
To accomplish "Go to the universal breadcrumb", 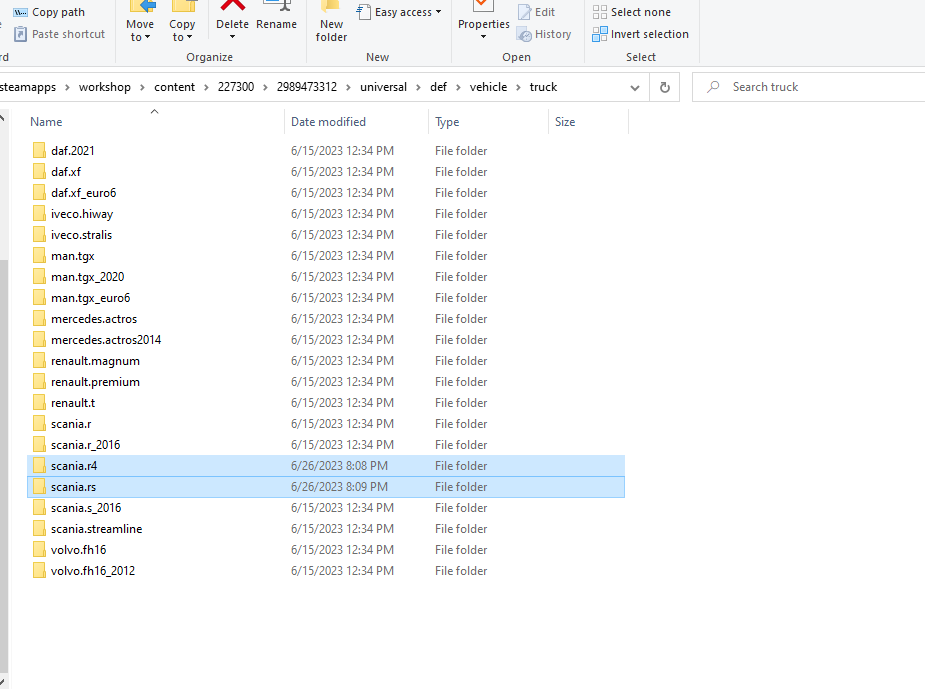I will pyautogui.click(x=383, y=87).
